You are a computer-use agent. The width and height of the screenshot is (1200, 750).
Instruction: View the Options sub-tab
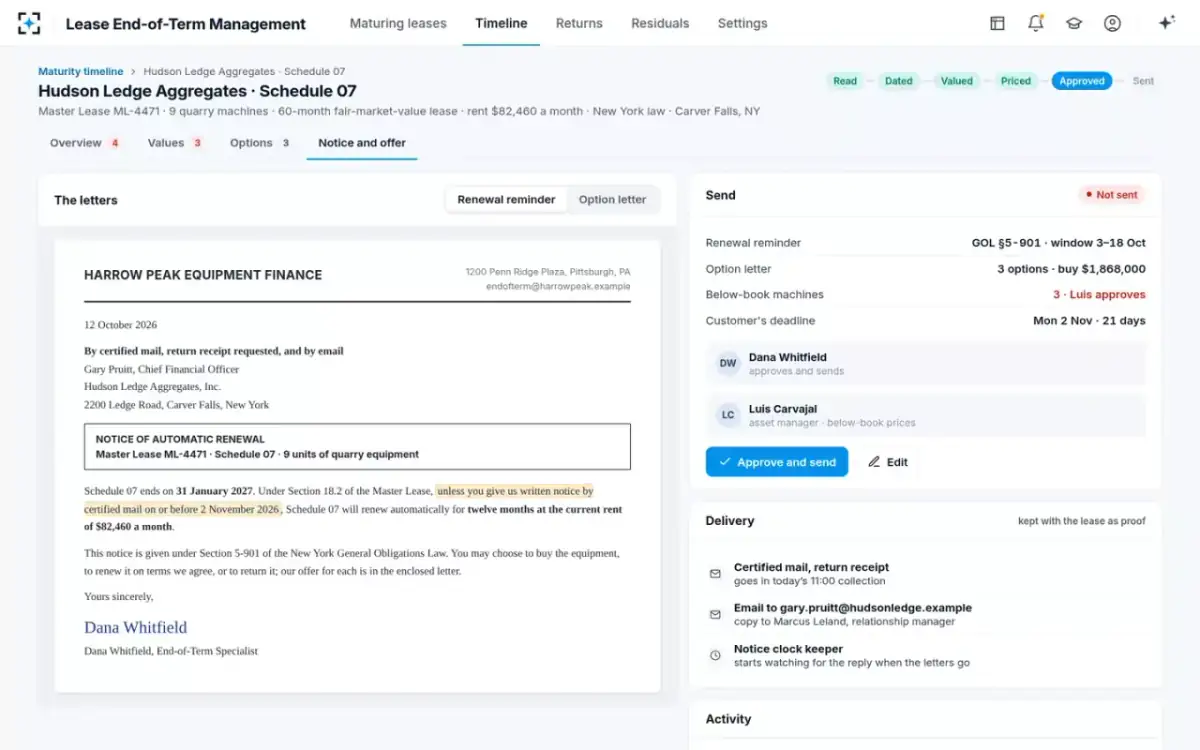(x=260, y=143)
